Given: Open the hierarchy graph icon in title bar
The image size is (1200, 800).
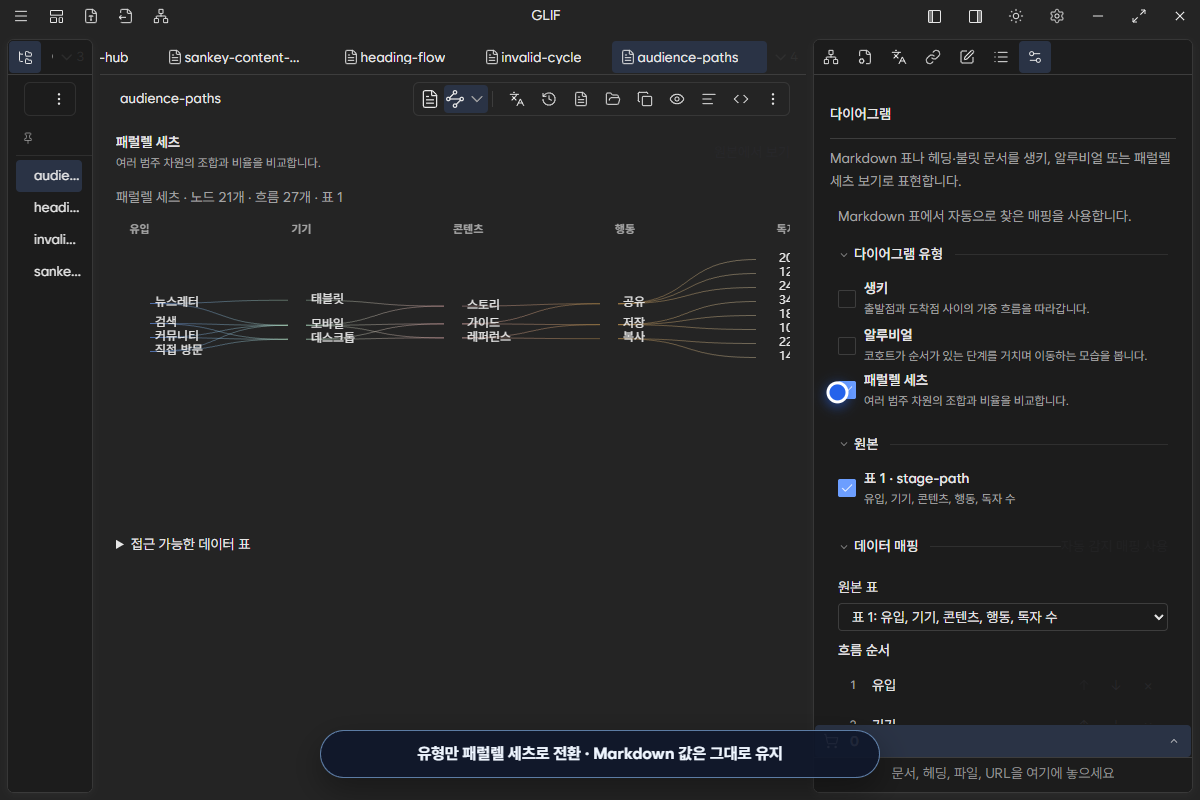Looking at the screenshot, I should (x=161, y=16).
